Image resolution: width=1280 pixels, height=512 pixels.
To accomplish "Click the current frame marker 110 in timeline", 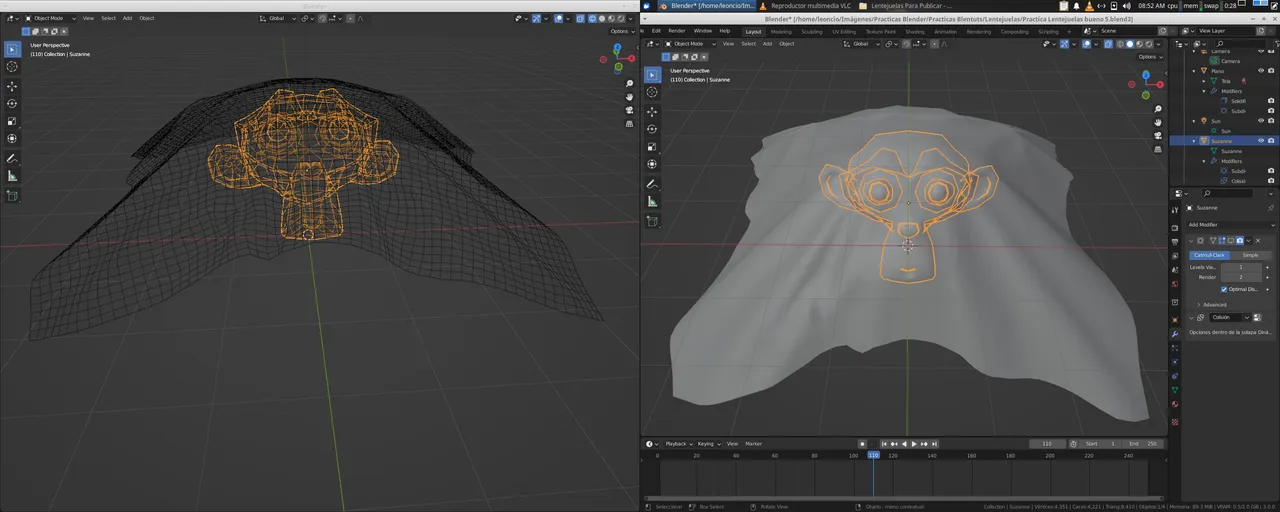I will pyautogui.click(x=873, y=455).
